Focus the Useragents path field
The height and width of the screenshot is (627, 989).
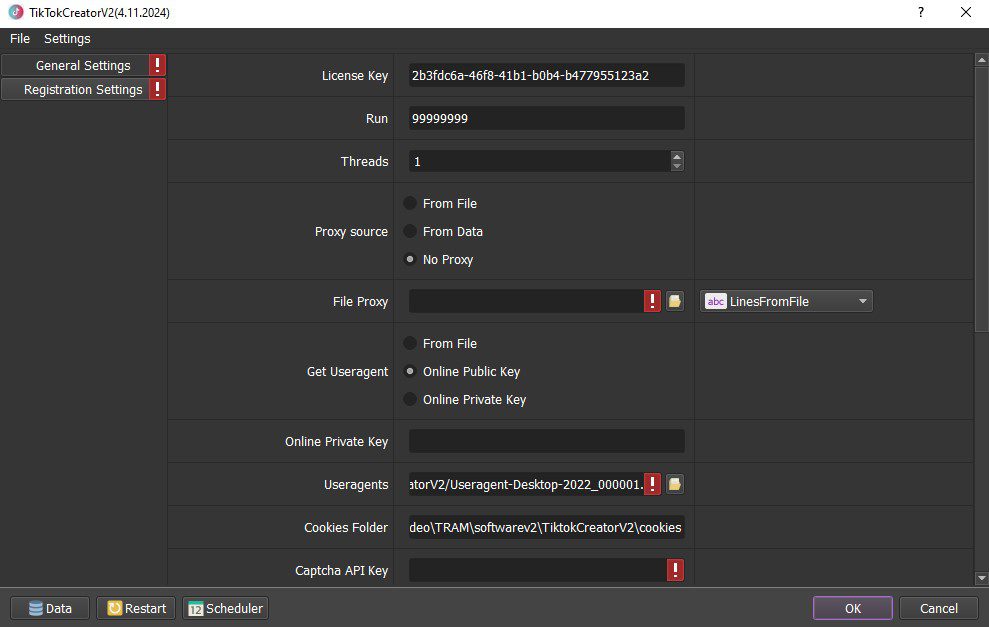pos(526,484)
